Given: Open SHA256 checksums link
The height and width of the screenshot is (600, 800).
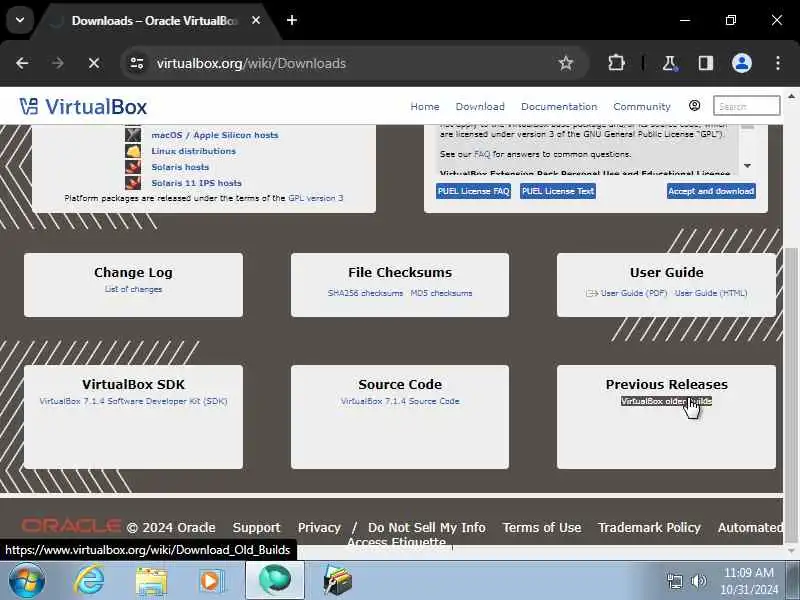Looking at the screenshot, I should (365, 293).
